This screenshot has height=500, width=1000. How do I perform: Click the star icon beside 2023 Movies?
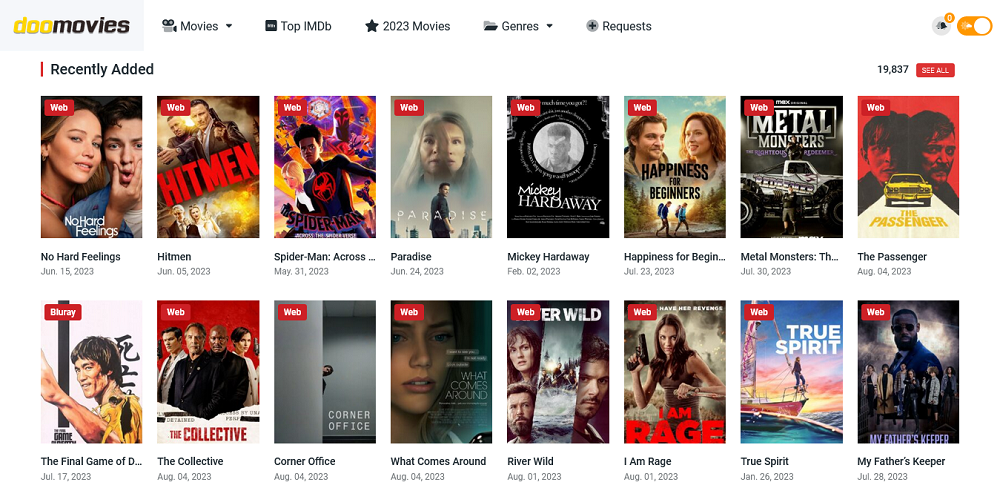coord(372,26)
